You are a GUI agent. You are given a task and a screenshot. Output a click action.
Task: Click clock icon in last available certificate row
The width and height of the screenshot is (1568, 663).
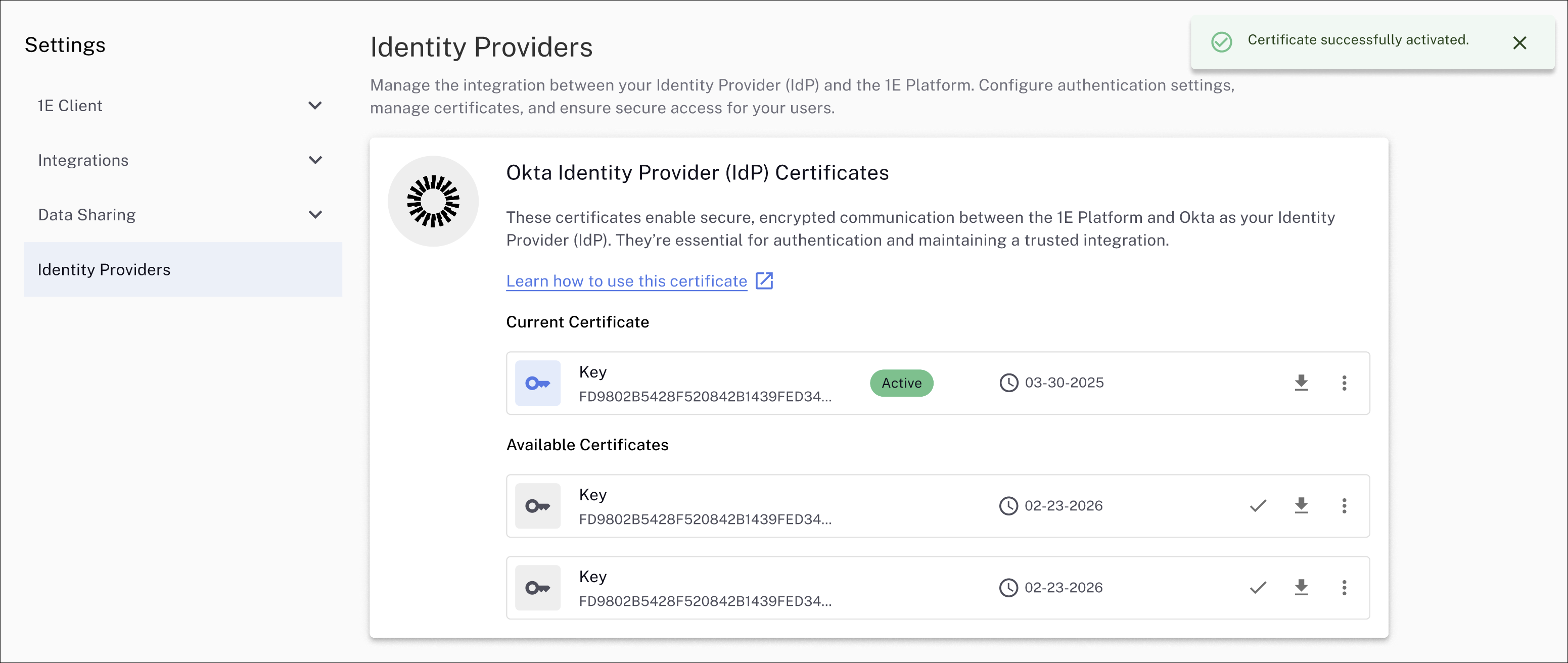tap(1008, 588)
